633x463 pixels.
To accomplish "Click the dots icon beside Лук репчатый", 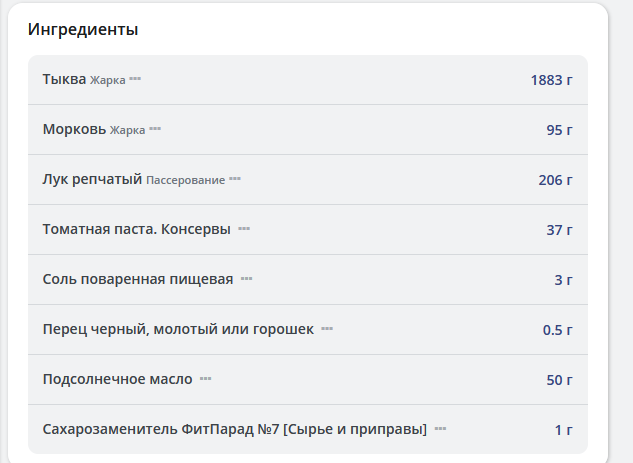I will click(x=235, y=180).
